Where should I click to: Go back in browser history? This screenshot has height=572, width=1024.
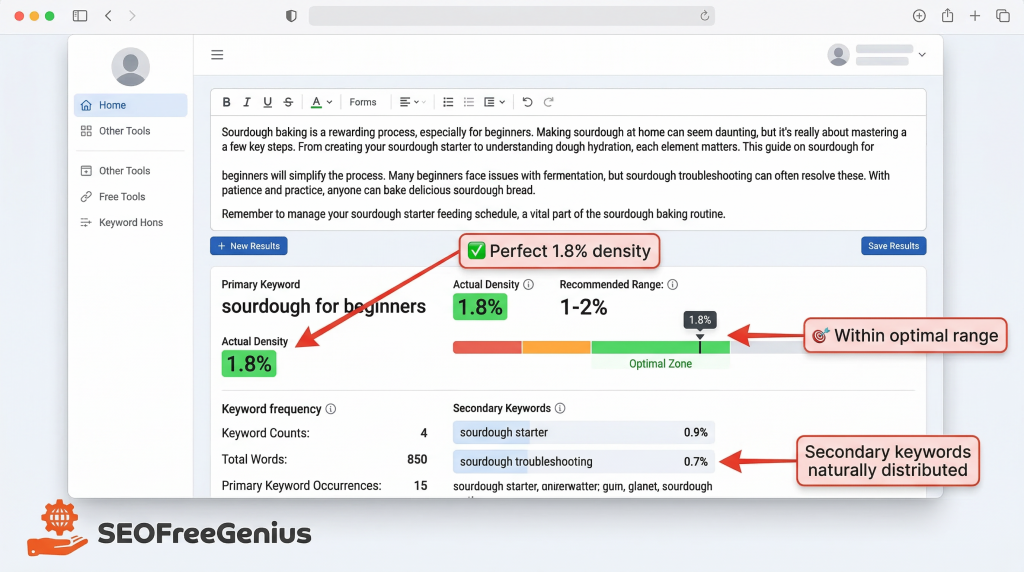coord(108,16)
